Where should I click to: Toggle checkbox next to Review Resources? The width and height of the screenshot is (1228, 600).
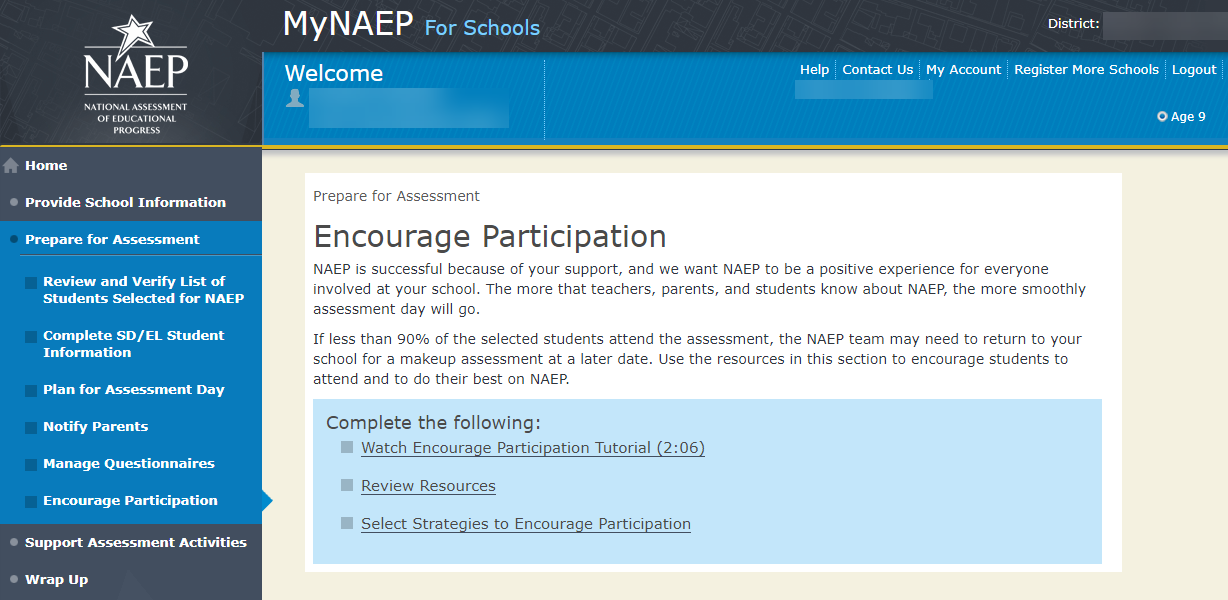[347, 485]
